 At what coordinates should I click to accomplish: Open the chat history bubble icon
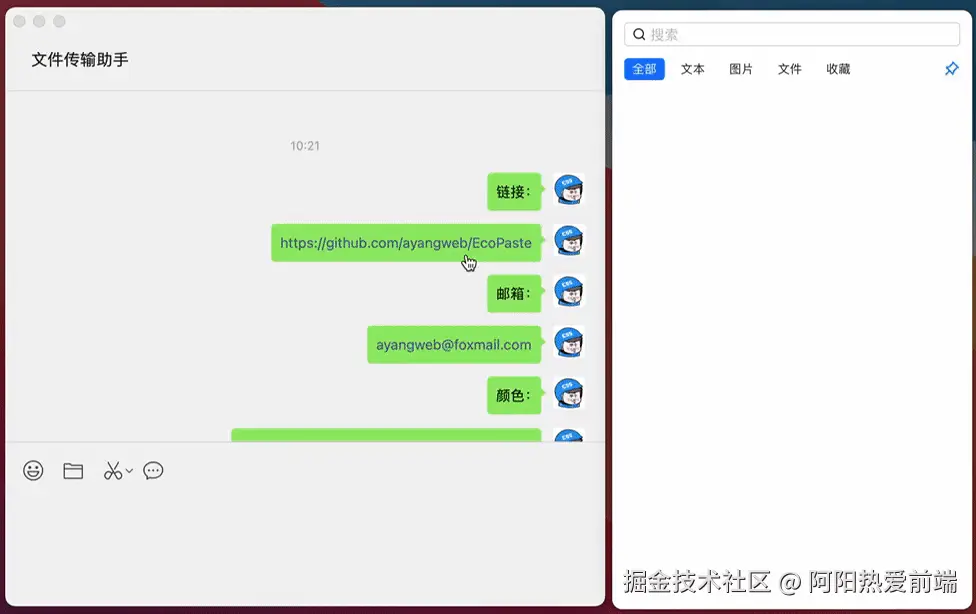153,470
